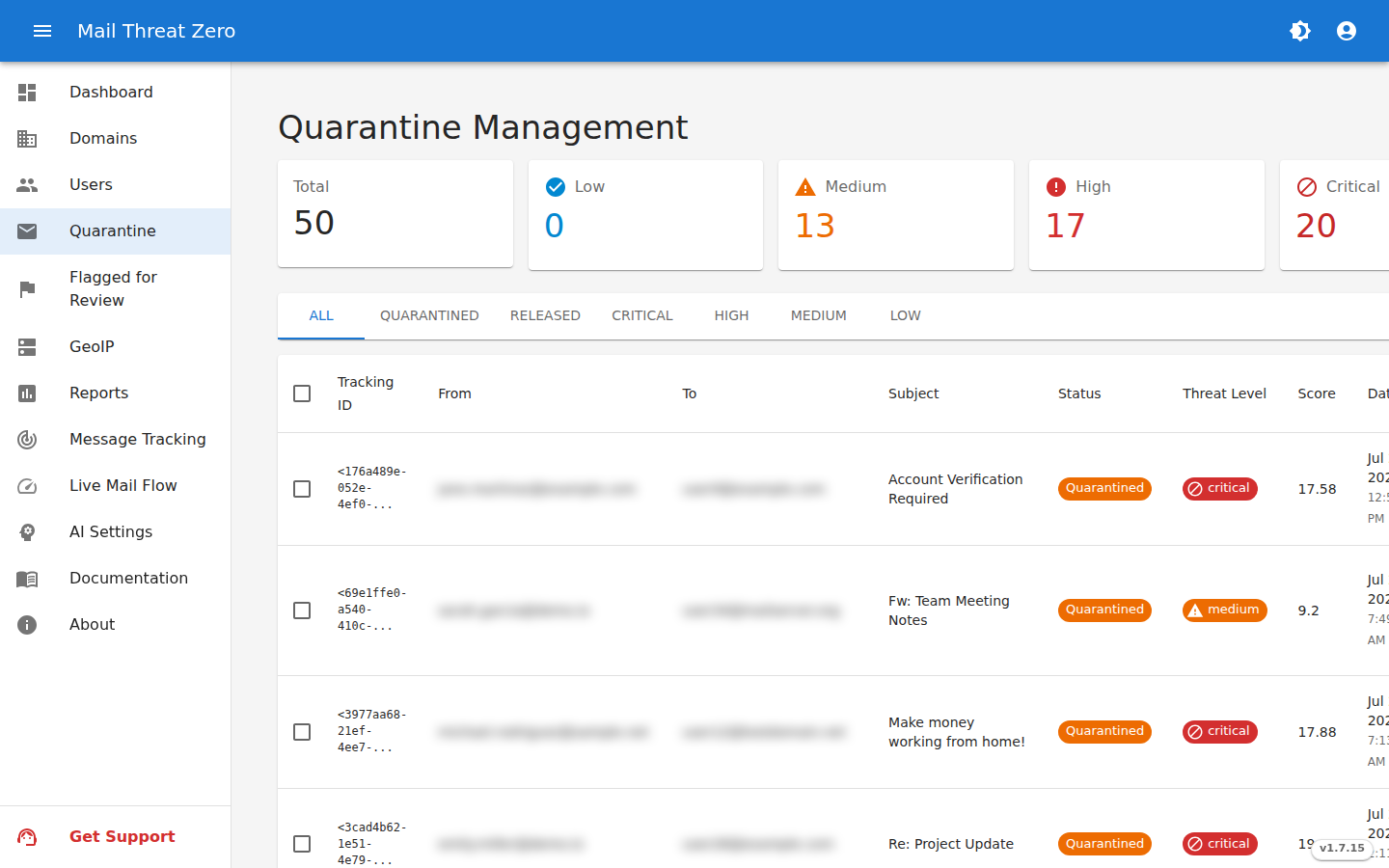The width and height of the screenshot is (1389, 868).
Task: Open Live Mail Flow page
Action: pyautogui.click(x=116, y=486)
